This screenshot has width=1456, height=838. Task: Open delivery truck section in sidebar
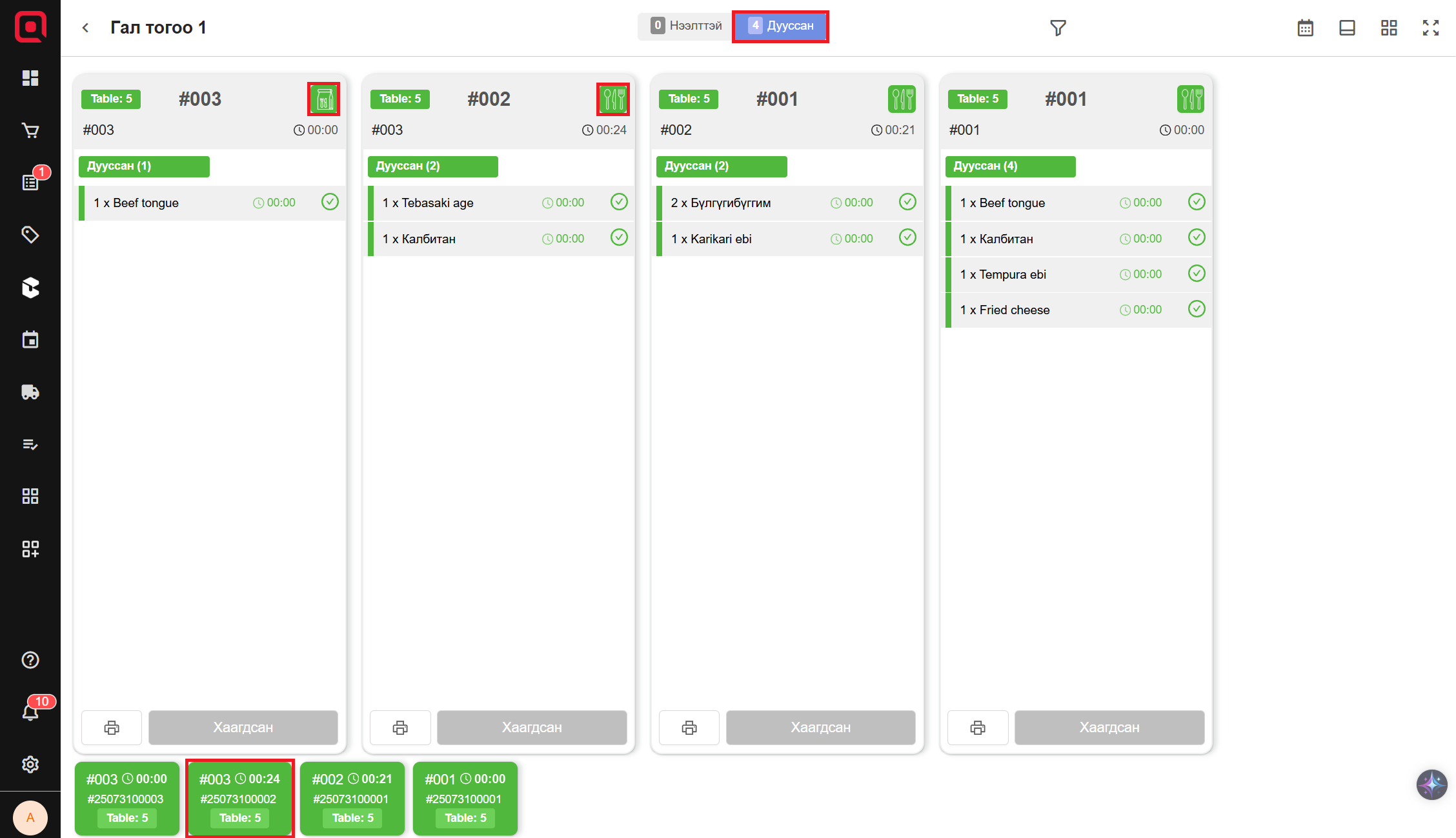[30, 392]
